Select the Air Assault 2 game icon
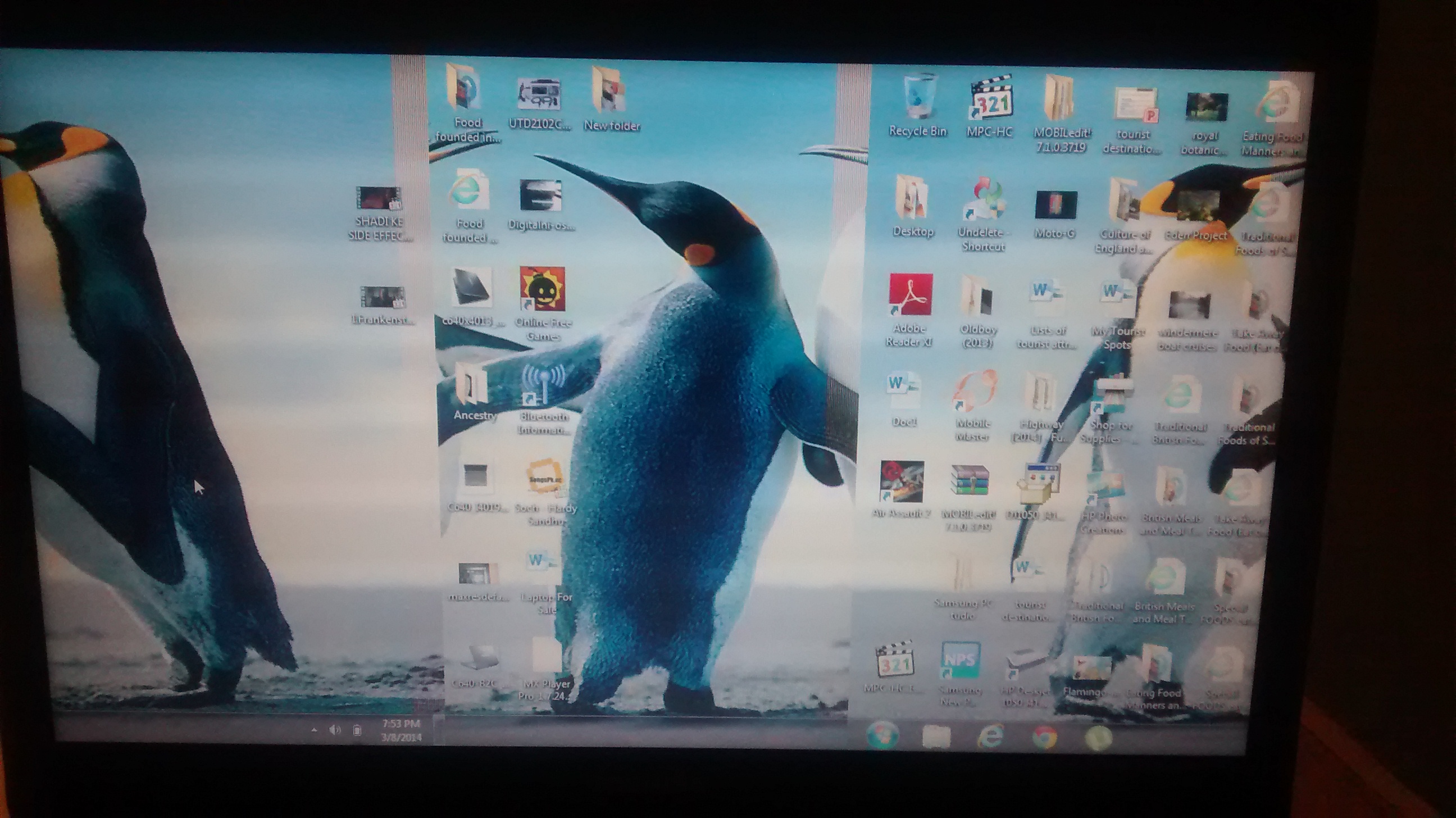This screenshot has width=1456, height=818. 902,481
